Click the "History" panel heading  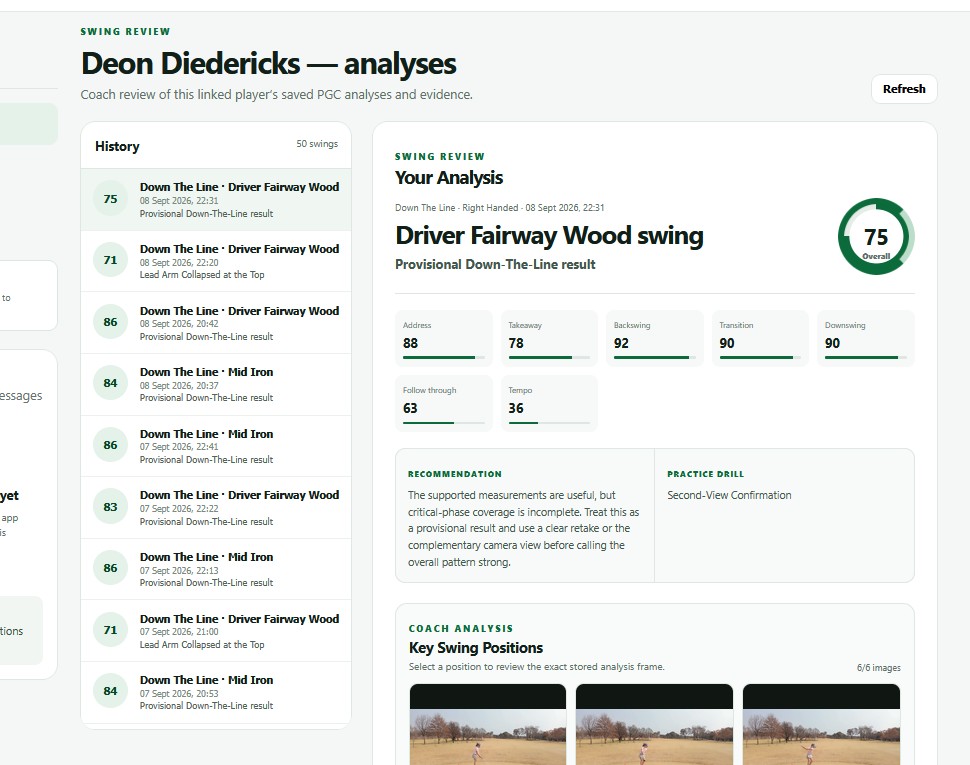point(117,147)
